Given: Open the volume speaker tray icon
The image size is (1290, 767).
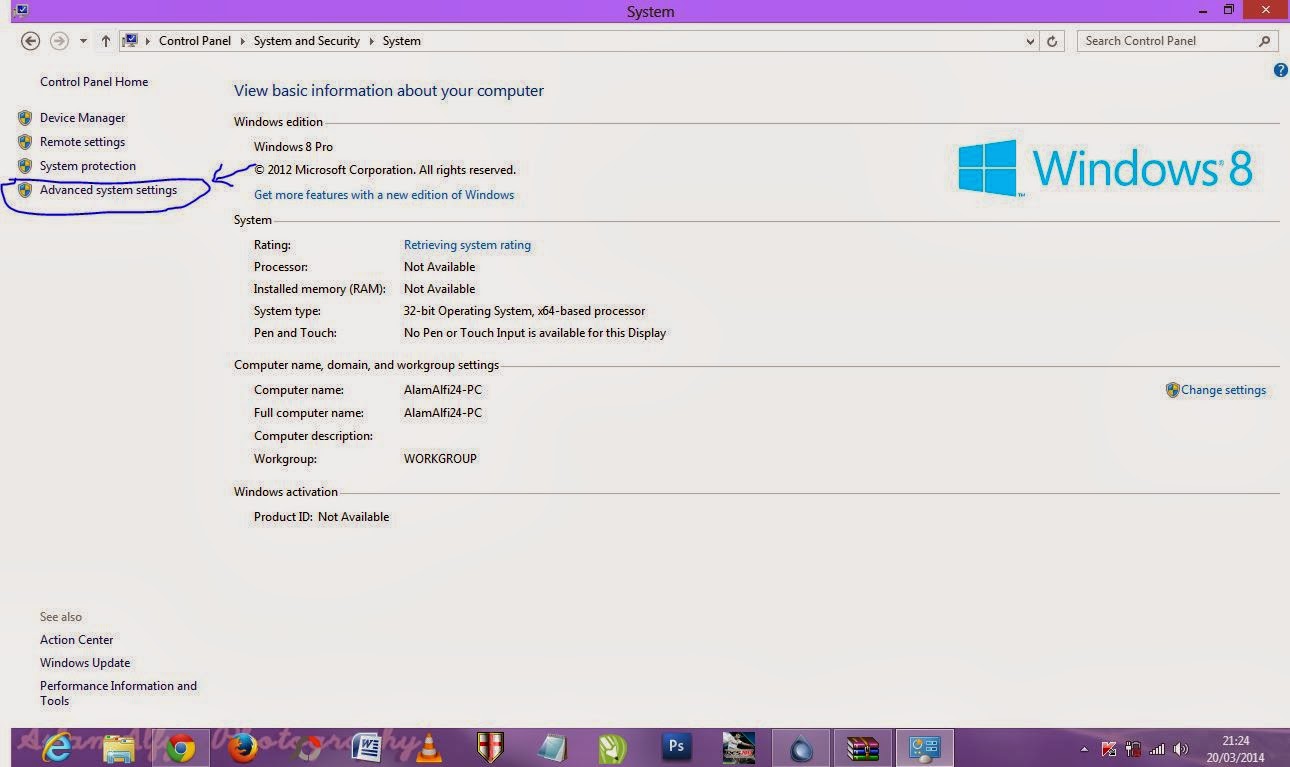Looking at the screenshot, I should pyautogui.click(x=1181, y=748).
